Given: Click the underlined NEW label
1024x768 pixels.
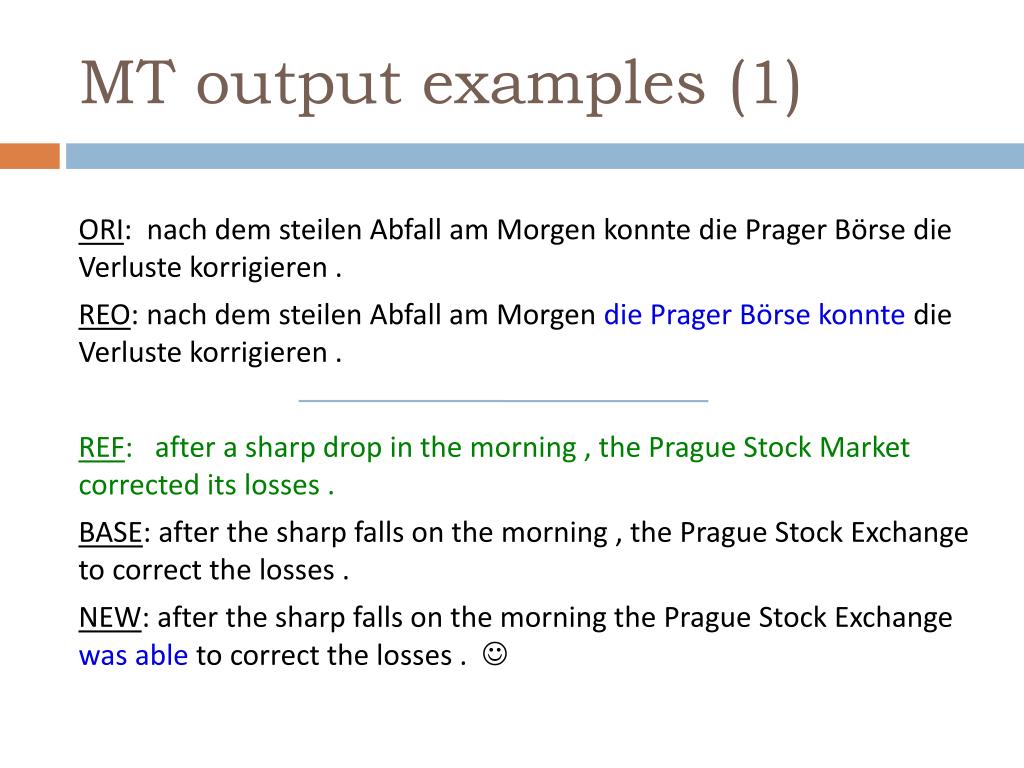Looking at the screenshot, I should pos(110,618).
